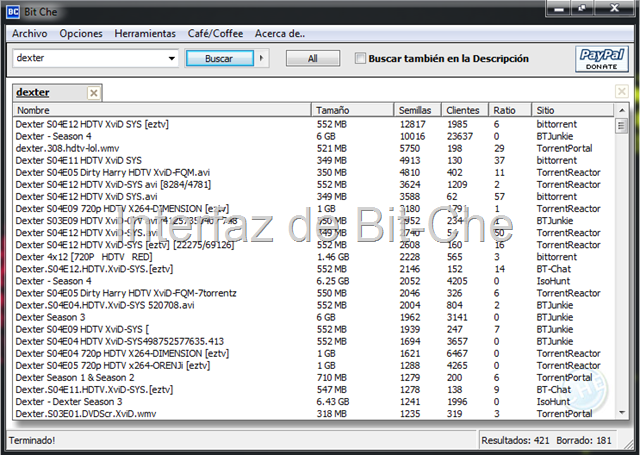This screenshot has width=640, height=455.
Task: Click the Bit Che app icon in title bar
Action: coord(13,12)
